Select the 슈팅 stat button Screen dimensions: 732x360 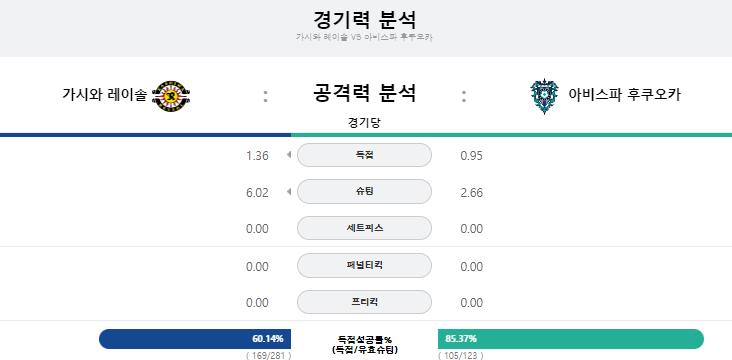[x=364, y=191]
